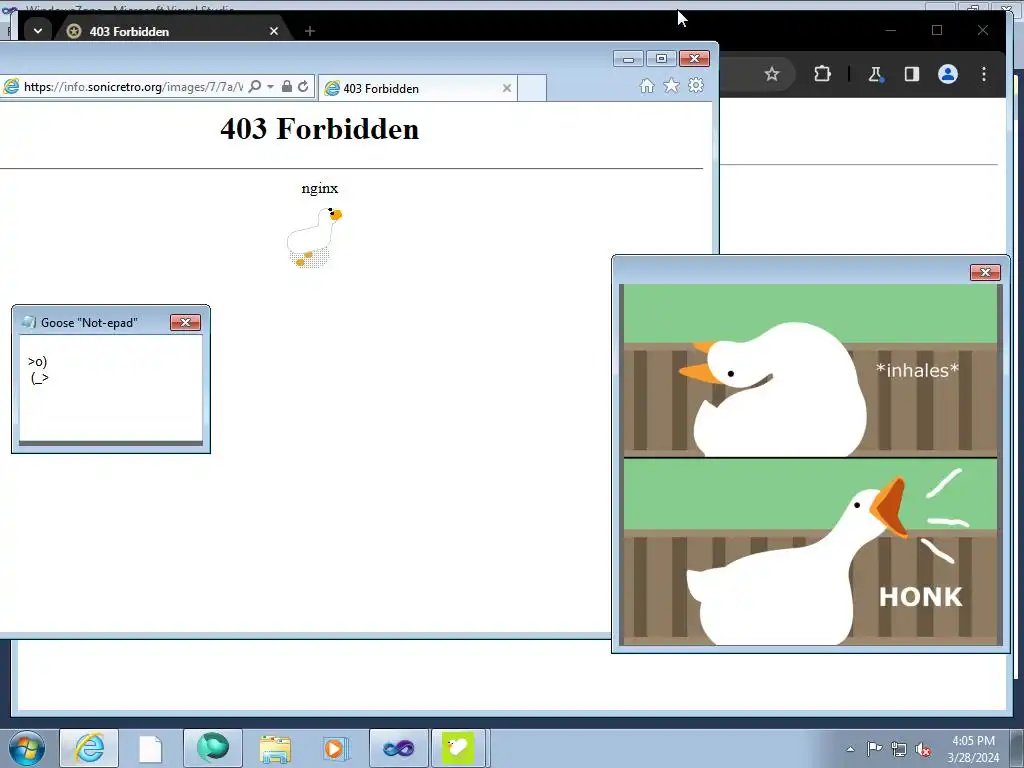The height and width of the screenshot is (768, 1024).
Task: Launch Internet Explorer from the taskbar
Action: click(x=89, y=748)
